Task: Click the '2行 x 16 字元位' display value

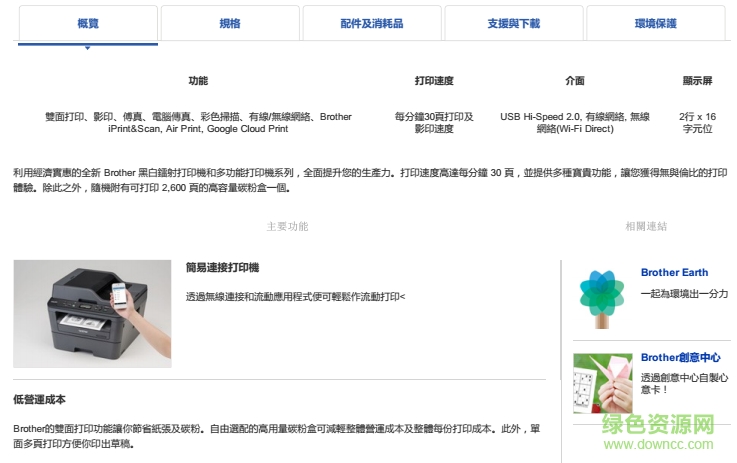Action: pos(698,123)
